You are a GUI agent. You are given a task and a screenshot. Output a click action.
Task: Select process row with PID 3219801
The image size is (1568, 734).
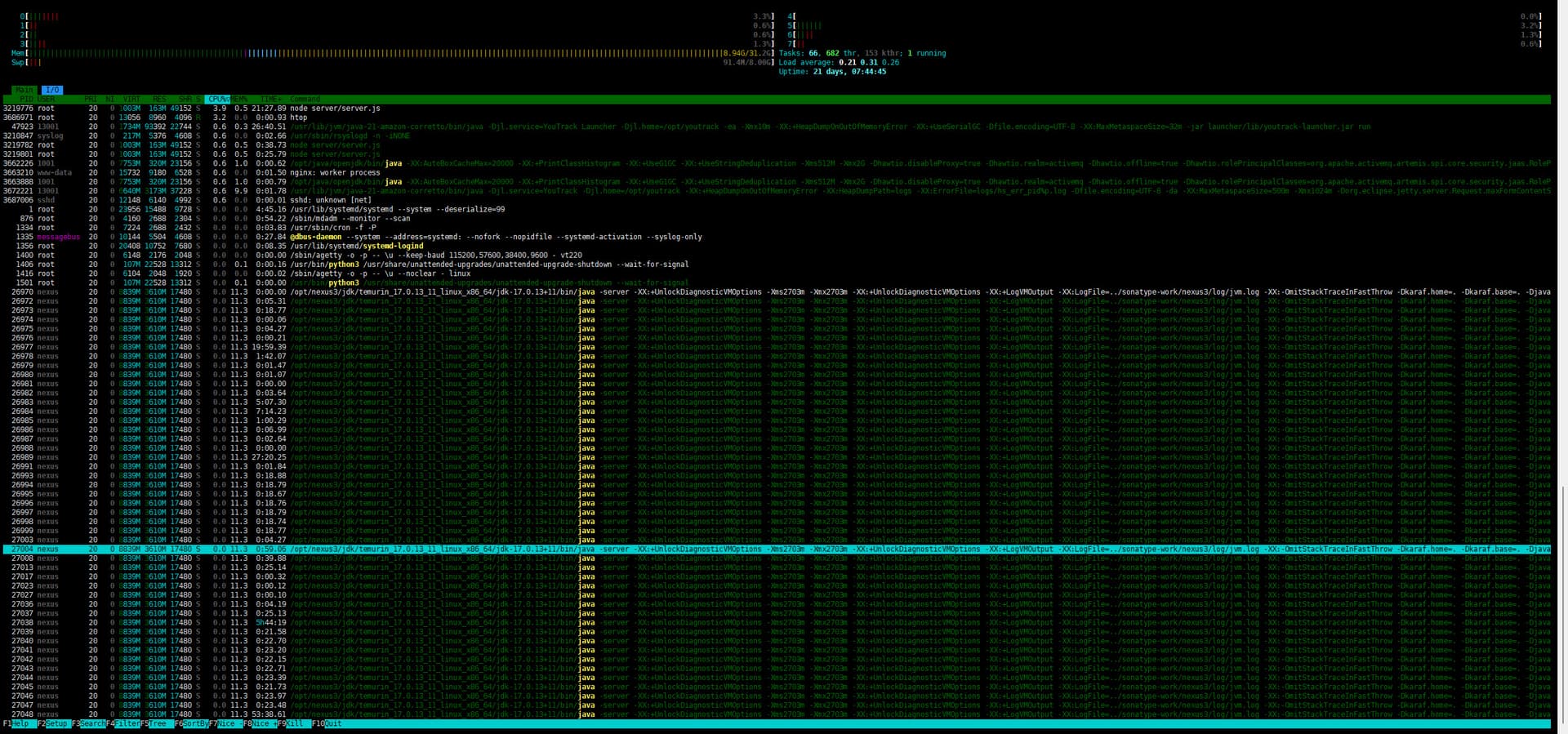pos(776,154)
